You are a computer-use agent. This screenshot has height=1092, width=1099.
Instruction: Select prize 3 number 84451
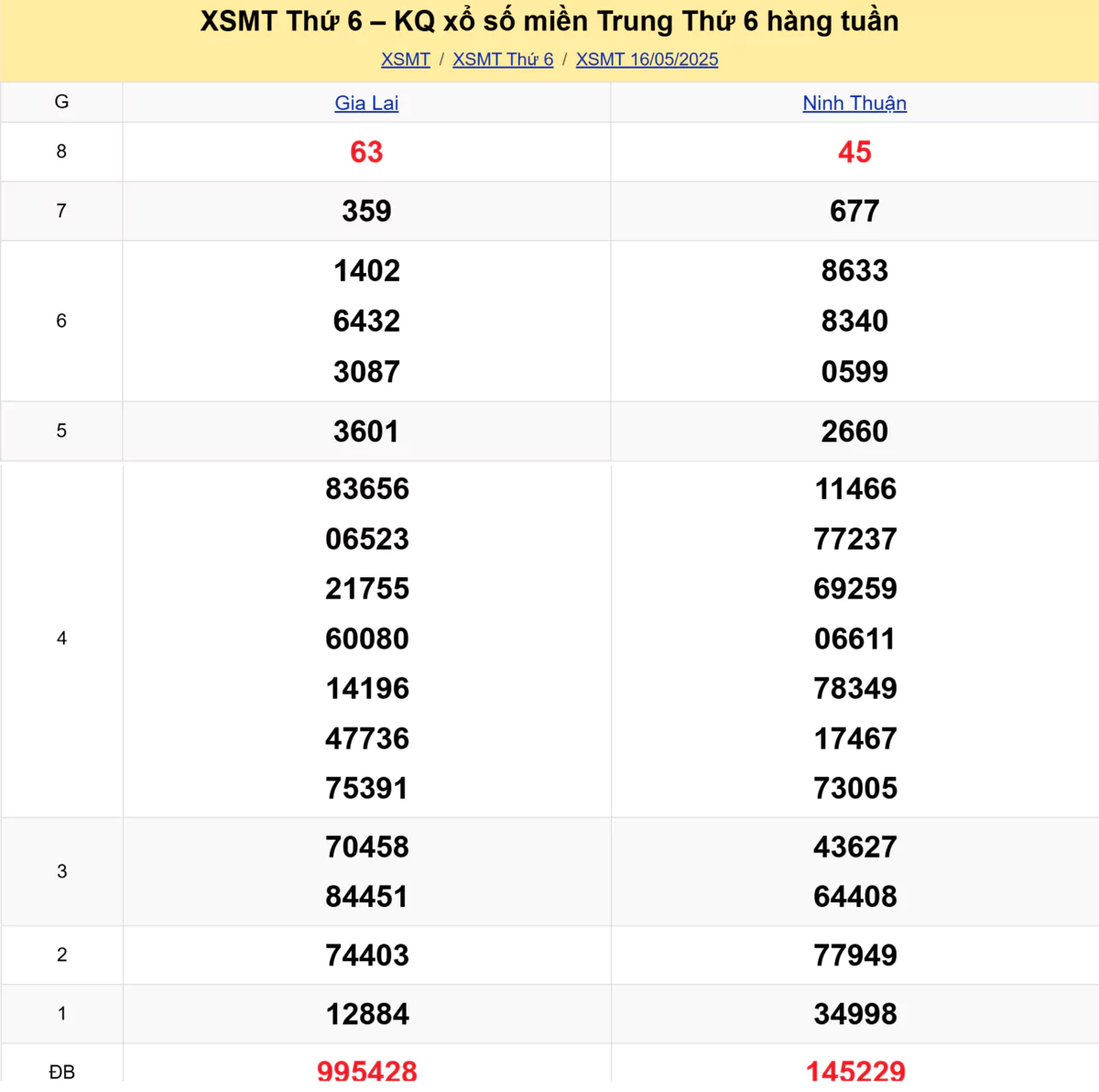point(367,897)
